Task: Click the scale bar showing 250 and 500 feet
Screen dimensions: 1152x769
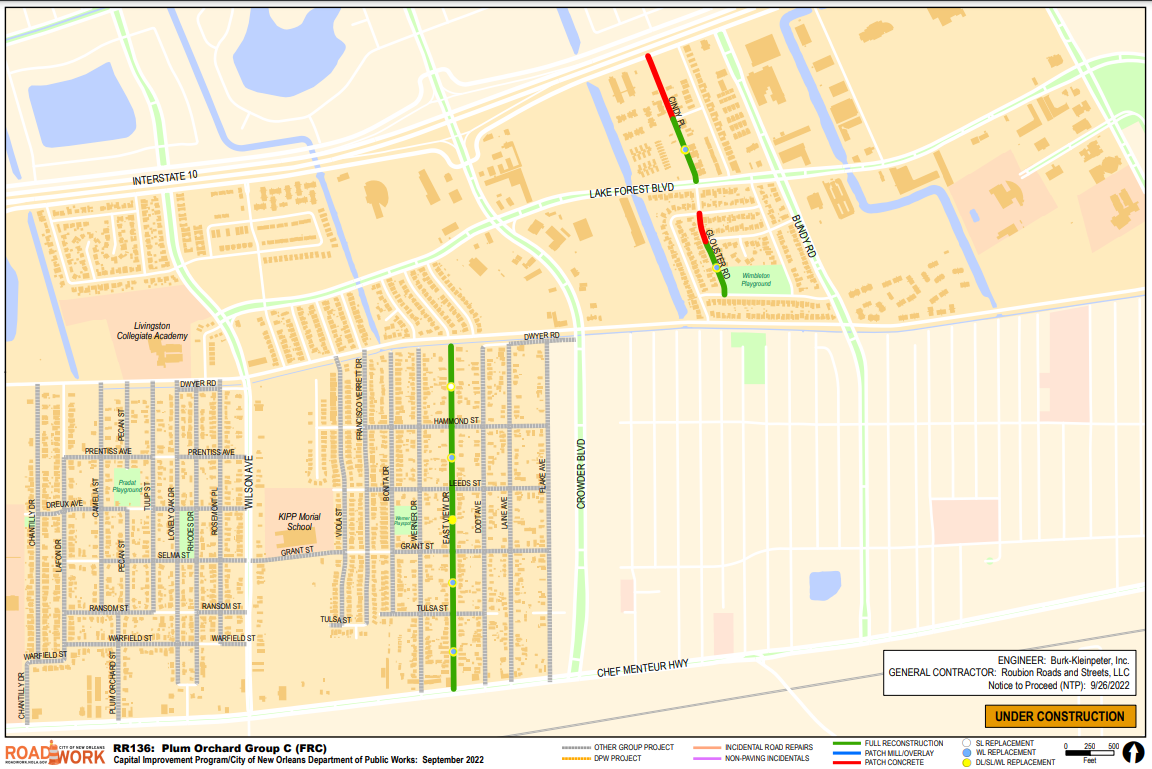Action: 1090,751
